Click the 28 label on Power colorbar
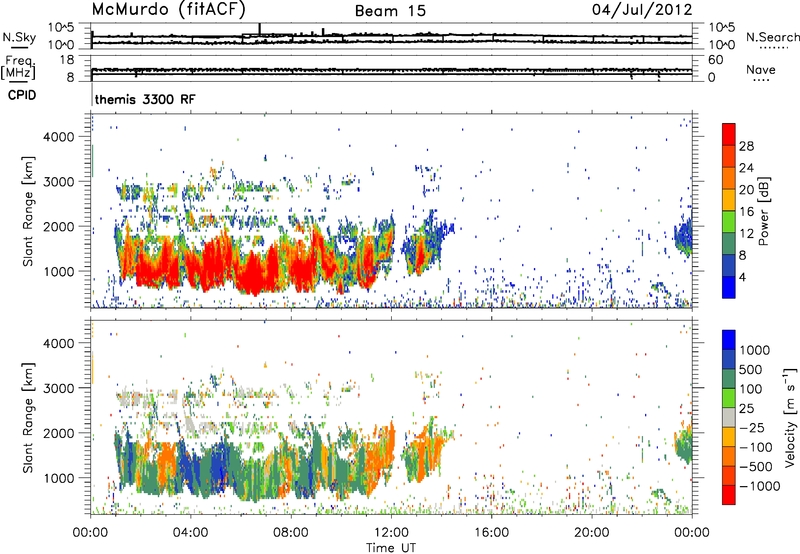The image size is (800, 554). (746, 146)
